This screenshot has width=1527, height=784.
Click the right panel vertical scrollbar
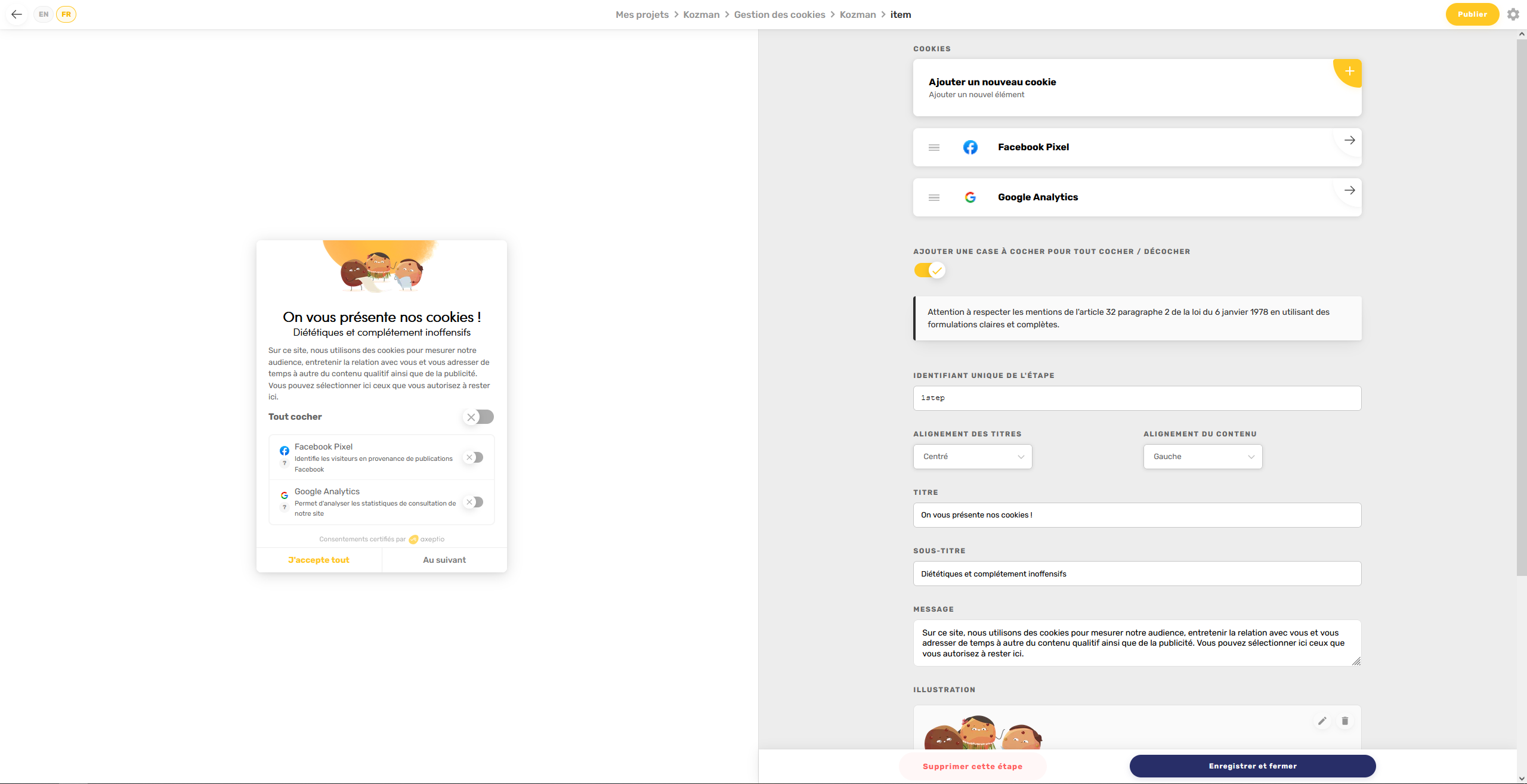tap(1522, 307)
